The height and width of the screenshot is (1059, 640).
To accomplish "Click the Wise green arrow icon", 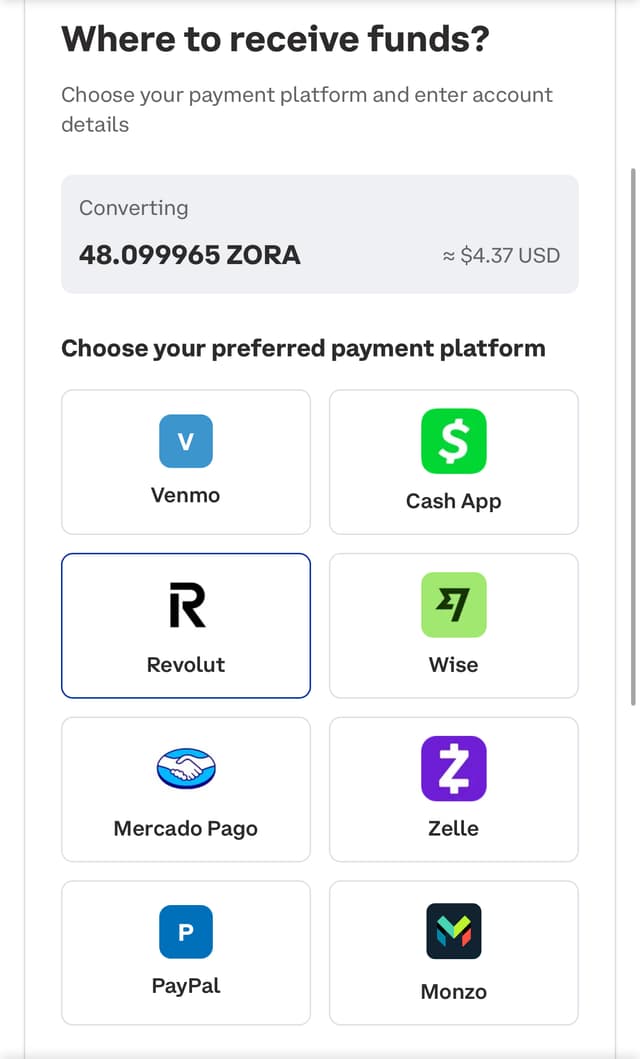I will (x=453, y=604).
